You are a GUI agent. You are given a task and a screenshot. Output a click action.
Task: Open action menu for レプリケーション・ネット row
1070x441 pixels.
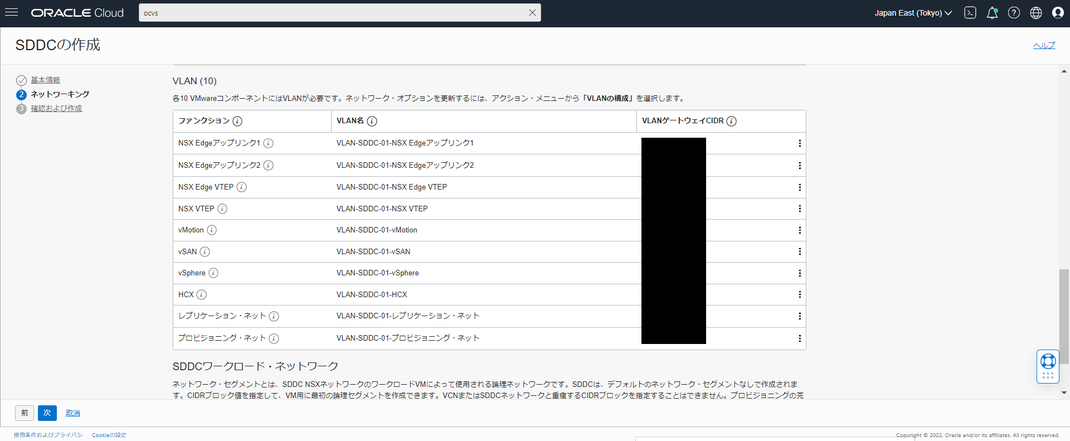pos(799,317)
